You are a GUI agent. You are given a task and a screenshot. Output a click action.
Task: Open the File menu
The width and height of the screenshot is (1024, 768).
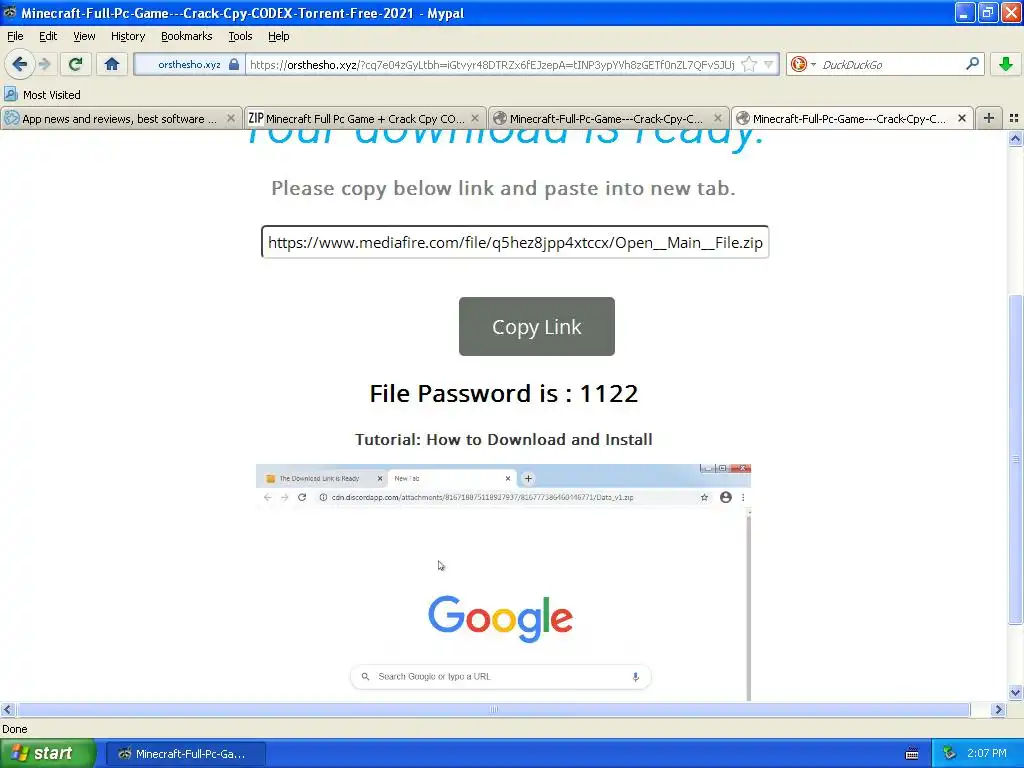(x=15, y=36)
